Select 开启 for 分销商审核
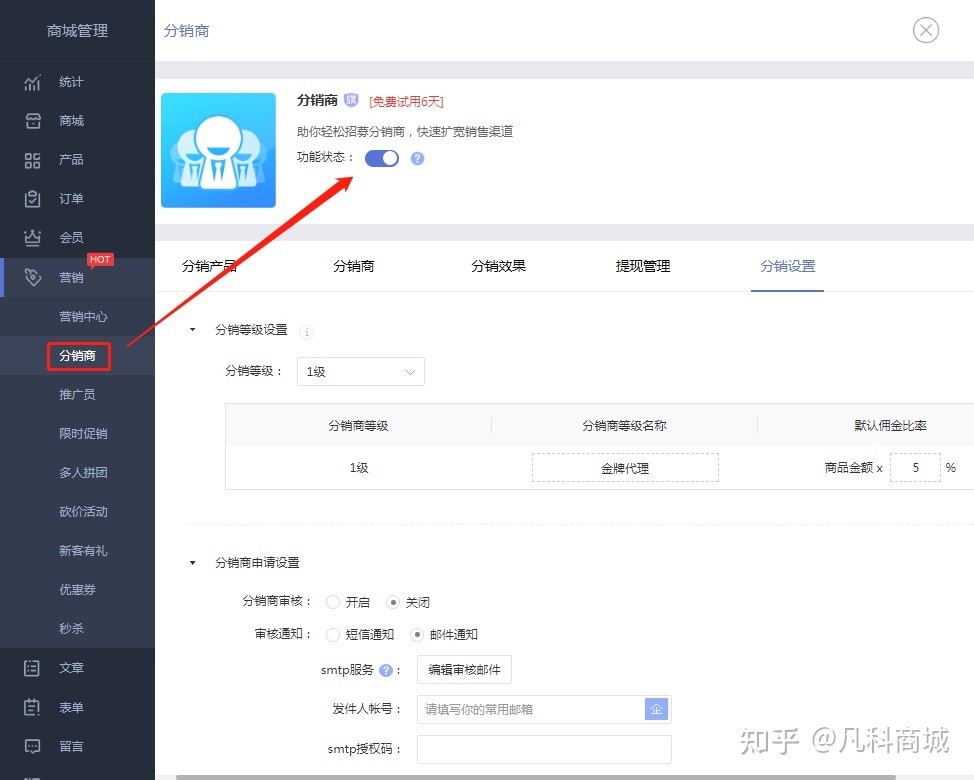Image resolution: width=974 pixels, height=780 pixels. pyautogui.click(x=333, y=602)
